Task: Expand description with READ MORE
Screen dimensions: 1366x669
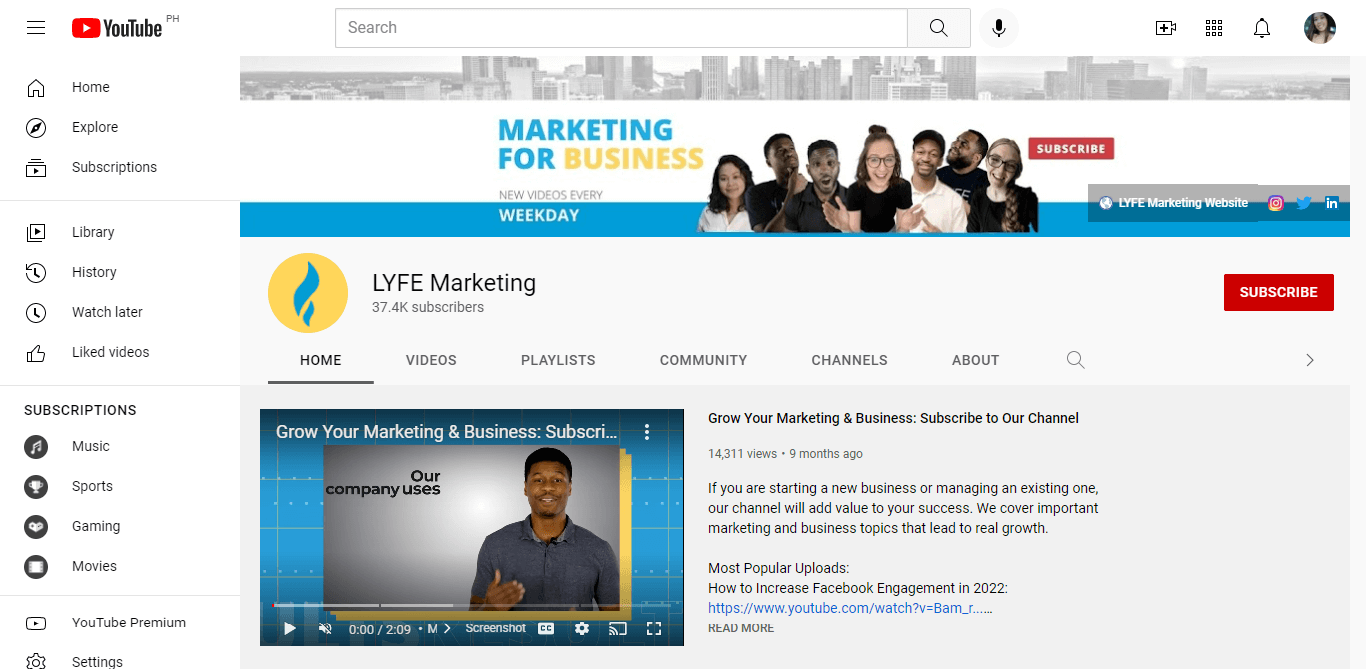Action: pyautogui.click(x=741, y=628)
